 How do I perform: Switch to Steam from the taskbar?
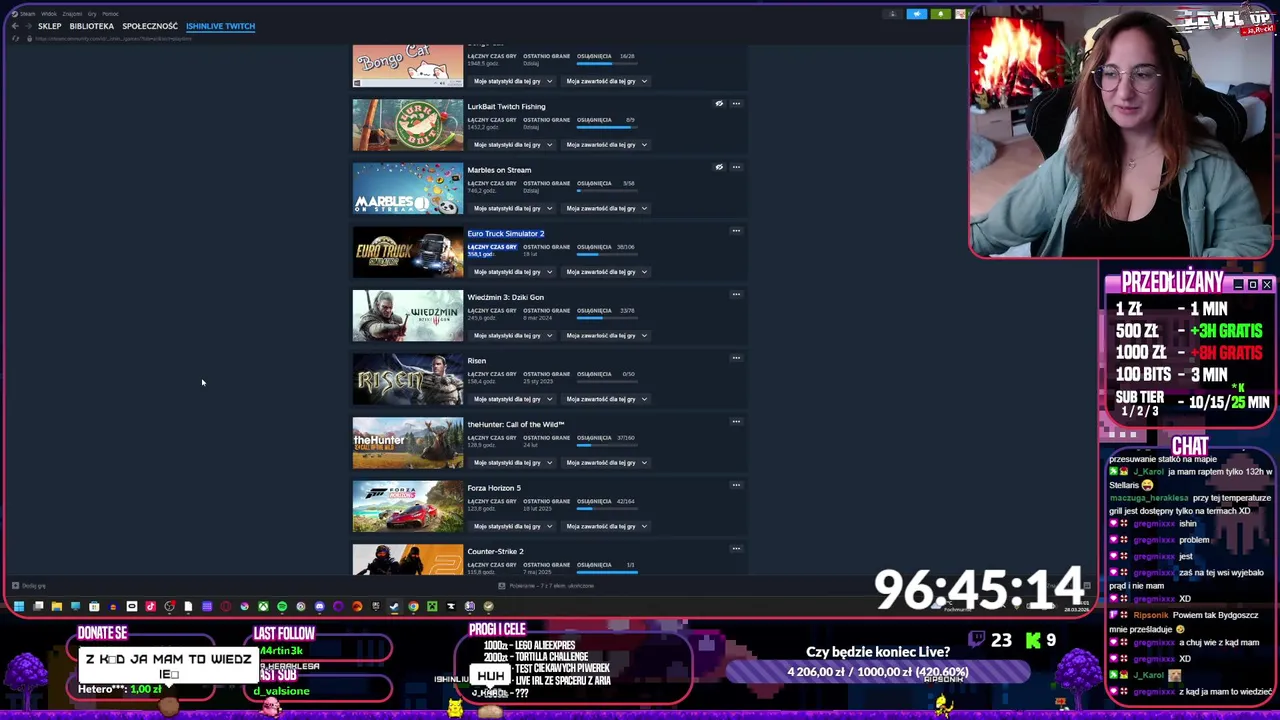pos(394,606)
